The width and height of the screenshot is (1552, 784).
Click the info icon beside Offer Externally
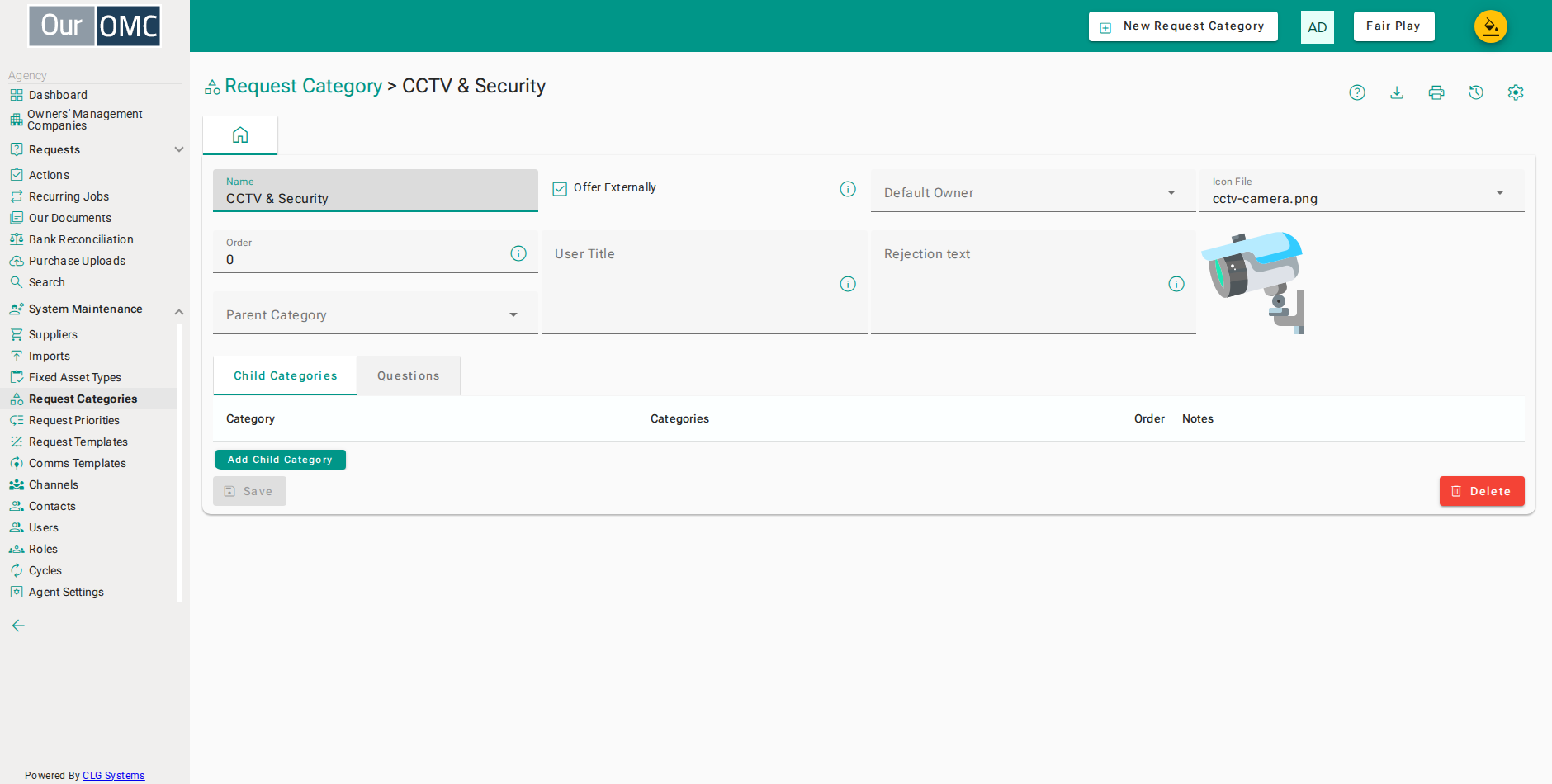(848, 189)
